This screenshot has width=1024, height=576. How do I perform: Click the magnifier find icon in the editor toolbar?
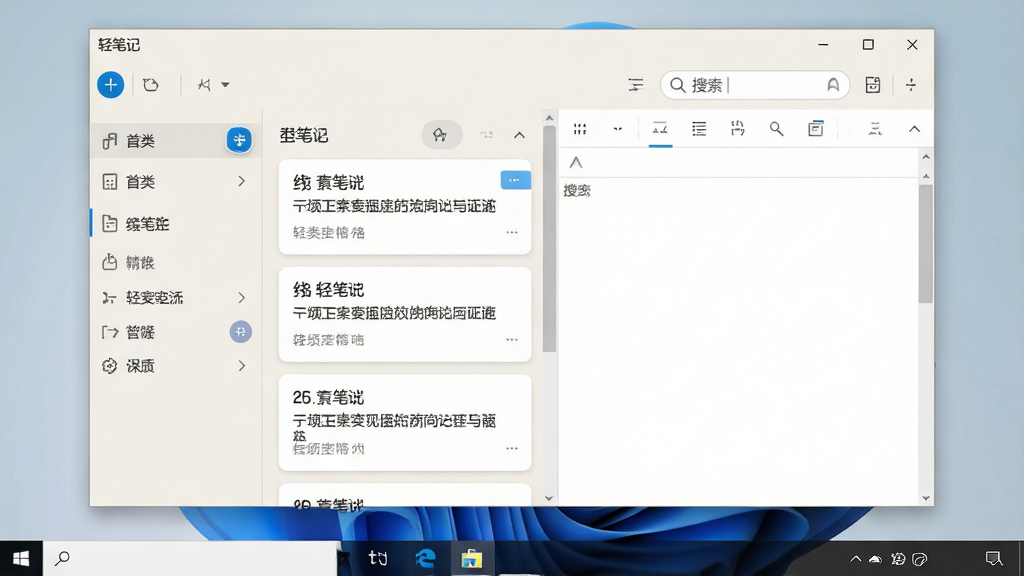click(776, 129)
